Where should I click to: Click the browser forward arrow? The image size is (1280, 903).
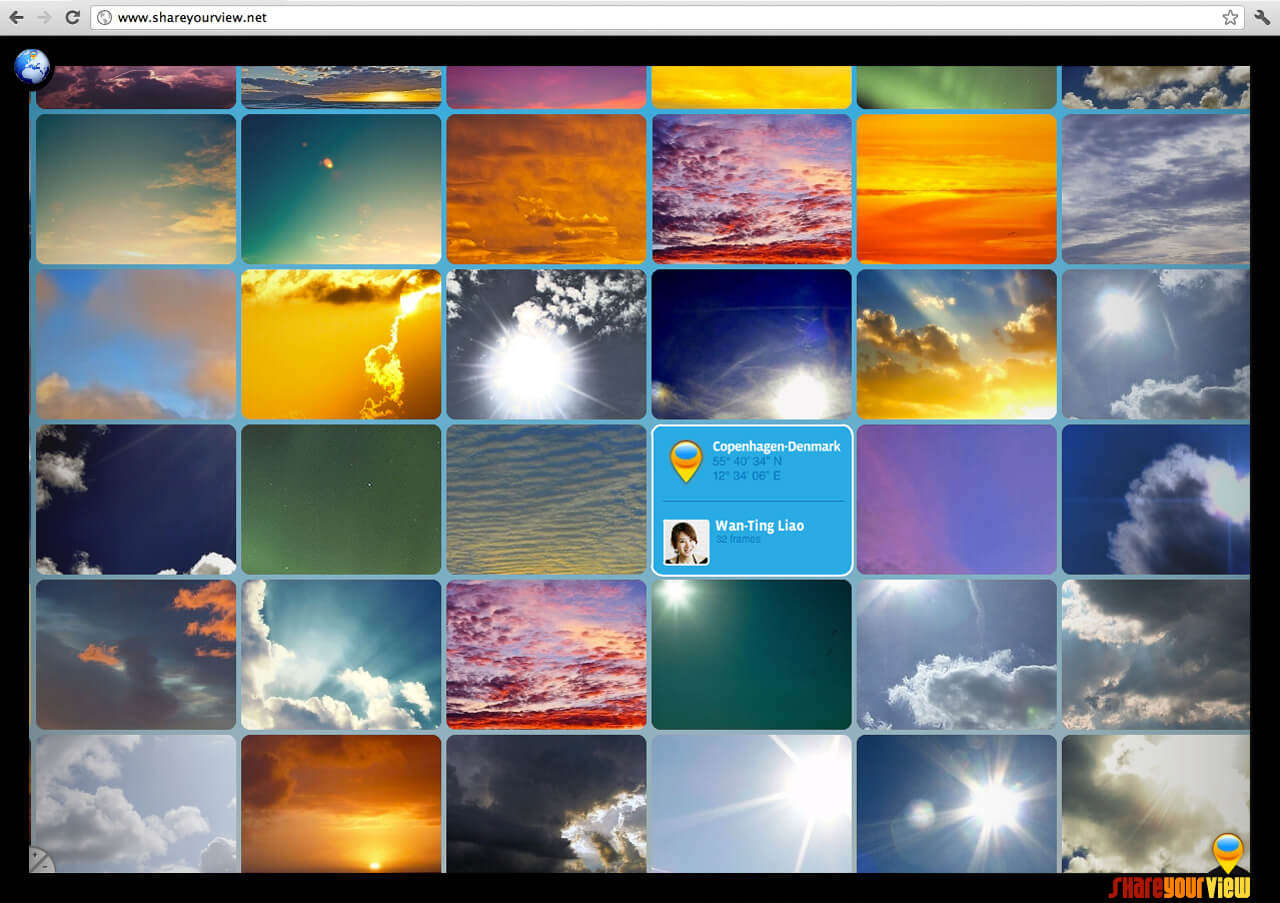[x=44, y=17]
